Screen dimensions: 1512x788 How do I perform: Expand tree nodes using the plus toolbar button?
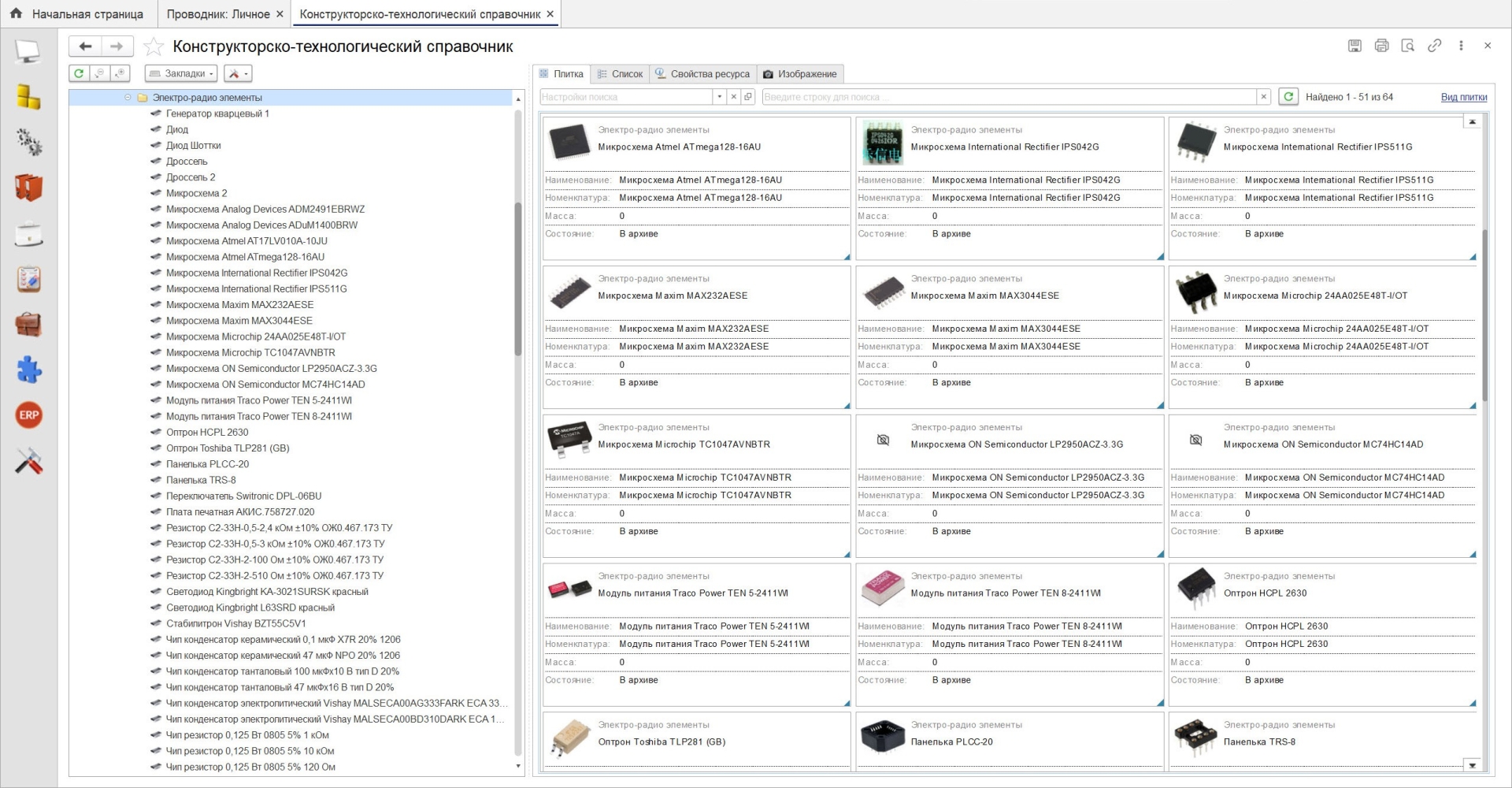pos(120,73)
